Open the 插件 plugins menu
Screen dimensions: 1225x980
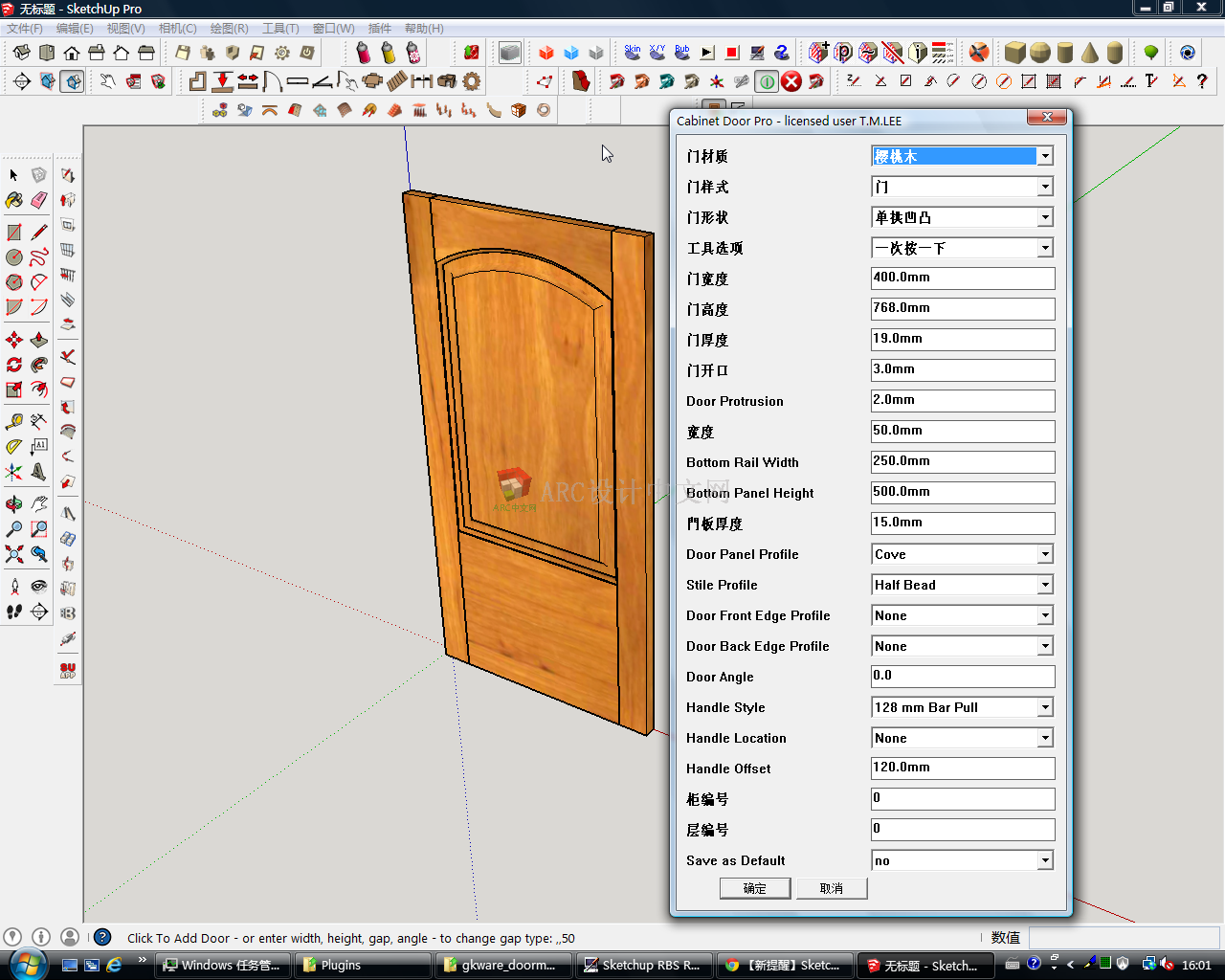(x=380, y=28)
